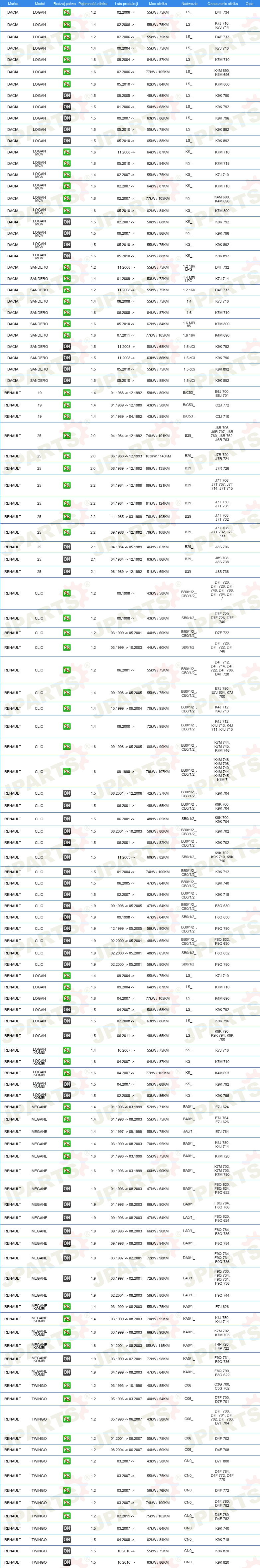Select production date cell 02.2011 ->
This screenshot has width=260, height=1568.
point(126,1516)
